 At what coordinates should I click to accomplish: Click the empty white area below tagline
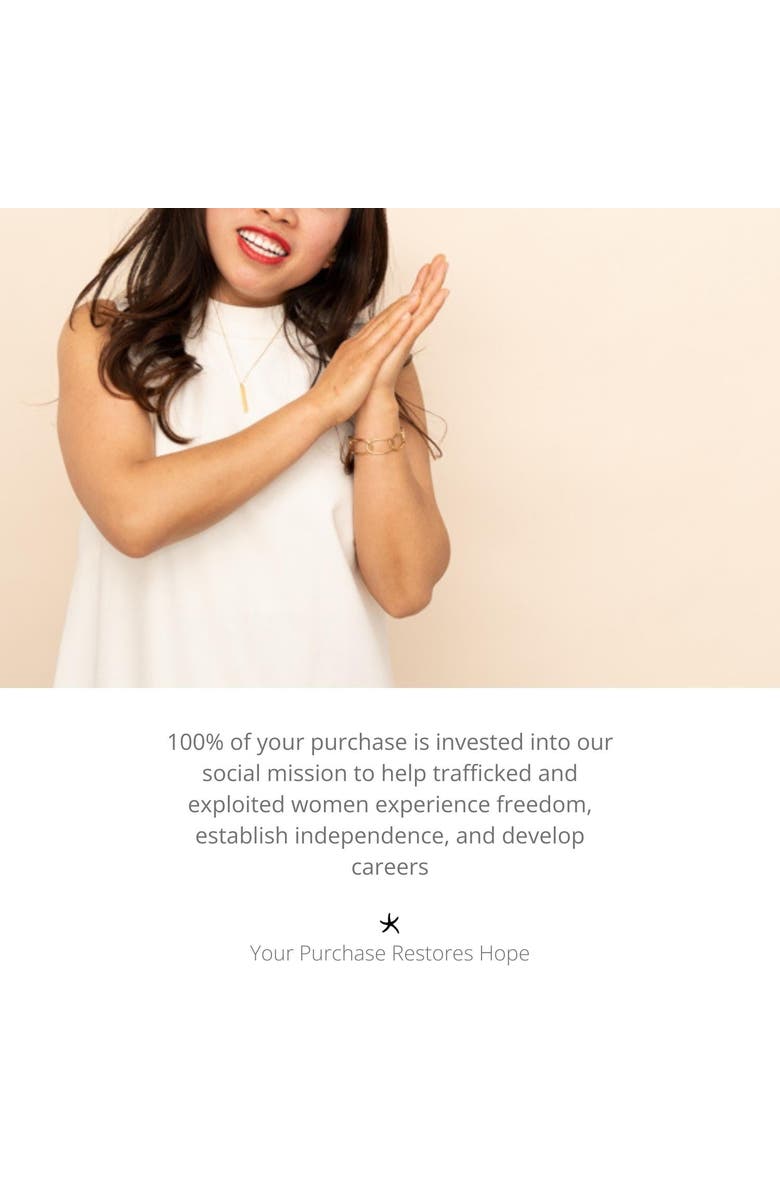coord(390,1083)
